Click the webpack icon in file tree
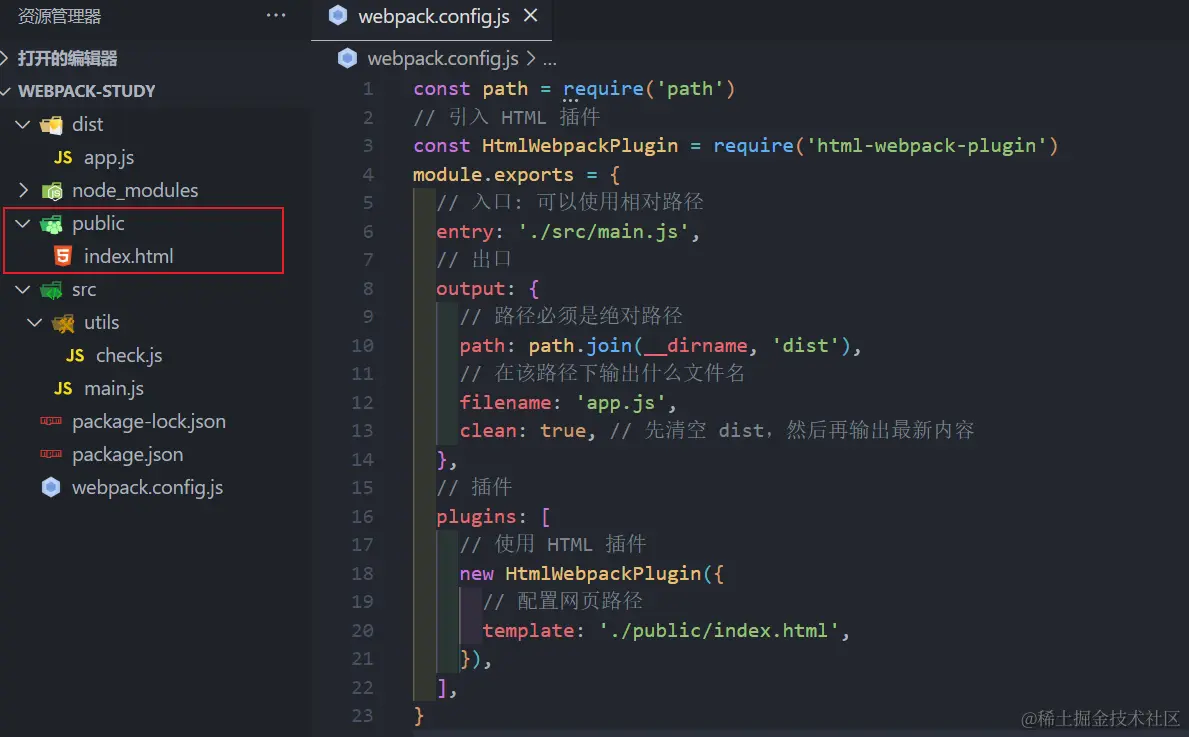This screenshot has height=737, width=1189. (51, 488)
